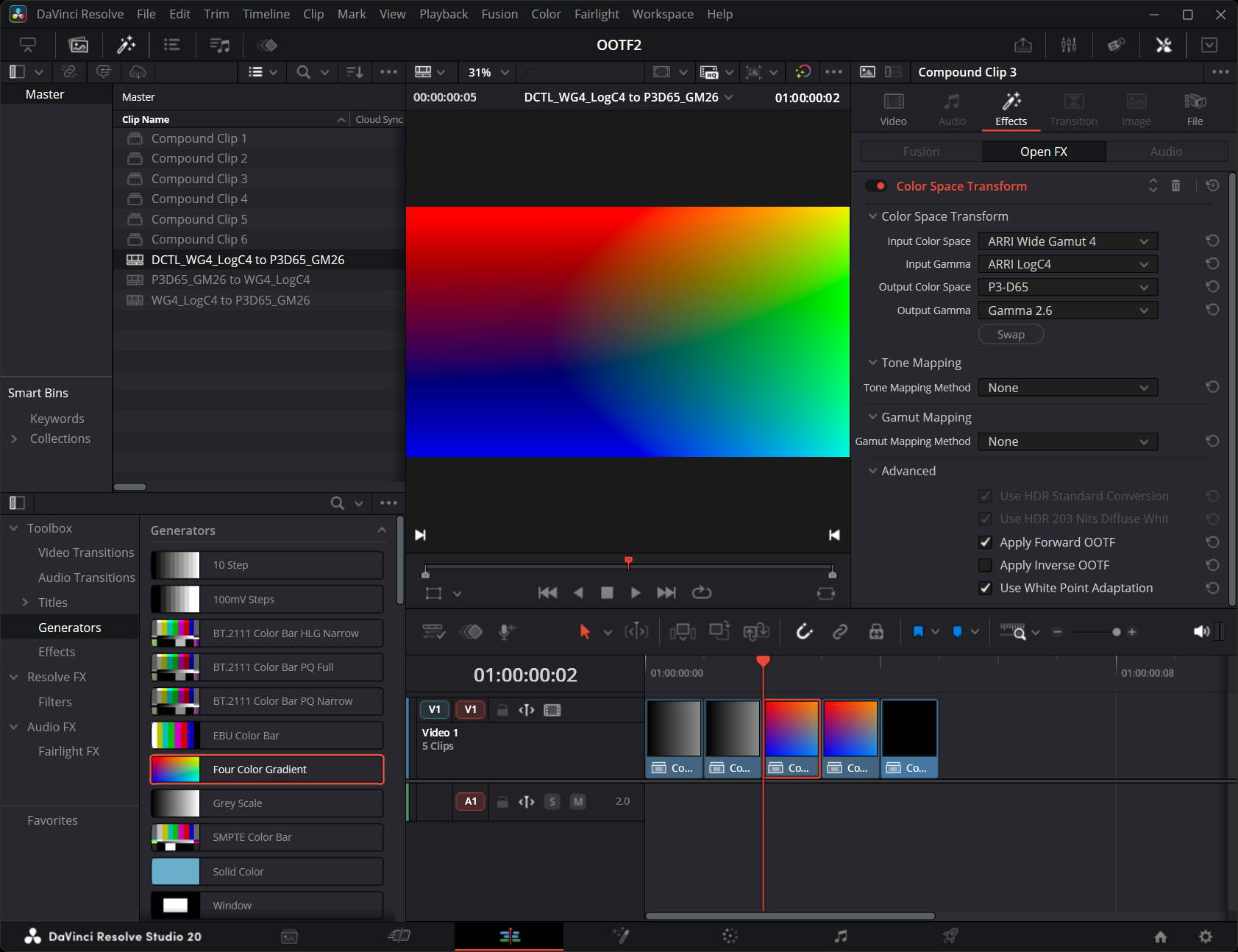Open the Effects library magic wand icon
The height and width of the screenshot is (952, 1238).
(x=127, y=46)
